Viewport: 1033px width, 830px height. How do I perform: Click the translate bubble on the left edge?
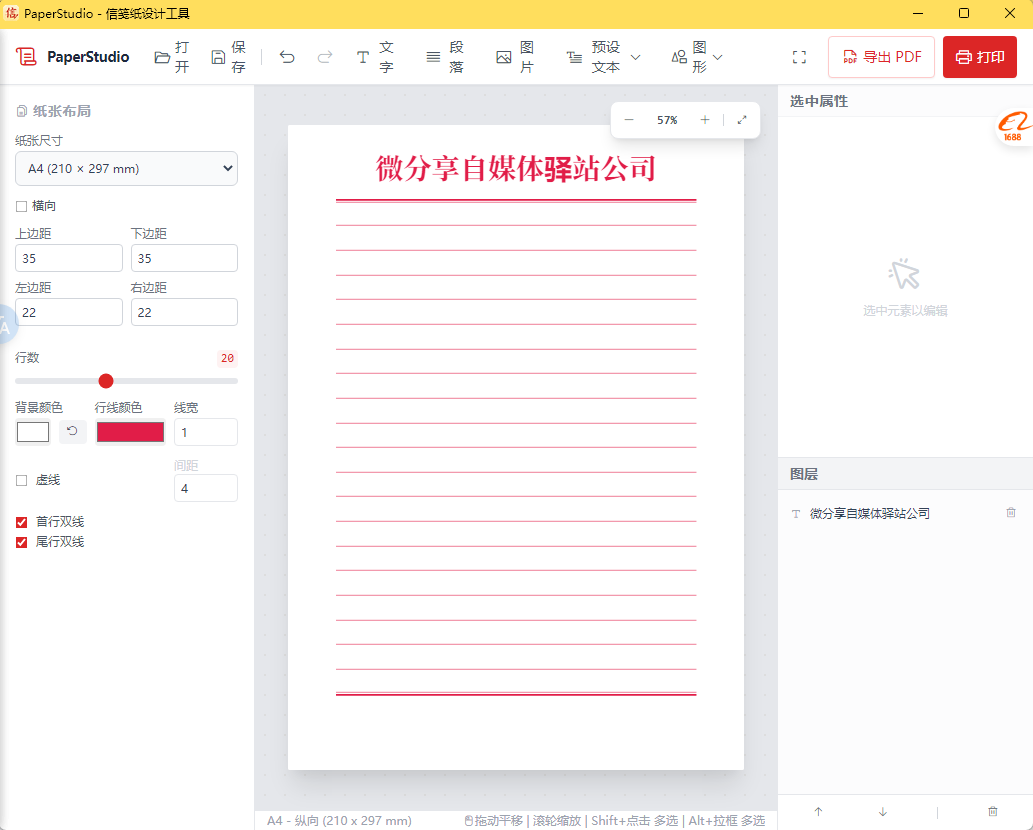[5, 324]
